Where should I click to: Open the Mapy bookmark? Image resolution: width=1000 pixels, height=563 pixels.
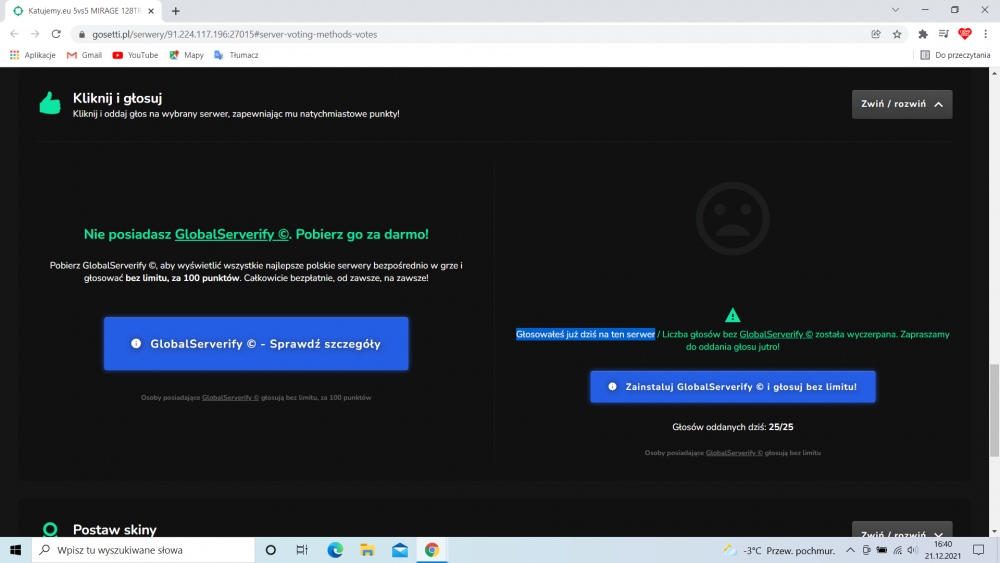click(x=186, y=55)
